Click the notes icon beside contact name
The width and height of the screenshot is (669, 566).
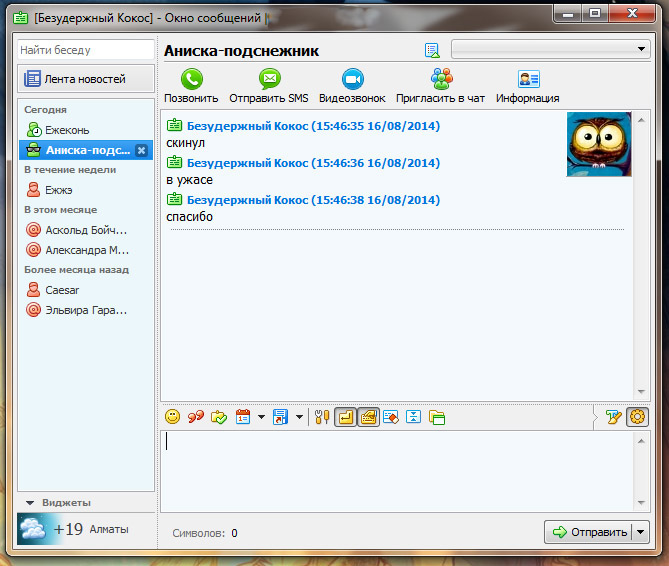tap(432, 50)
